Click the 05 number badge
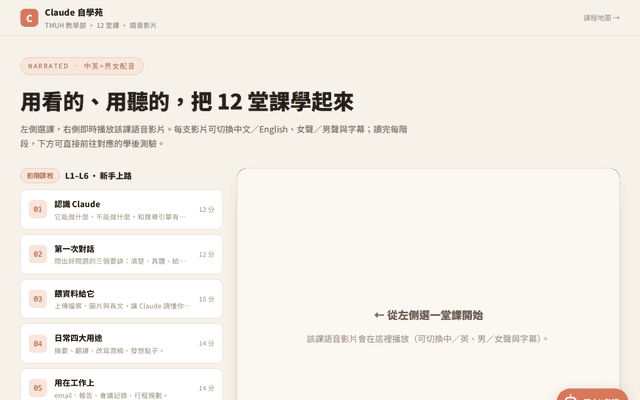This screenshot has height=400, width=640. pos(38,388)
